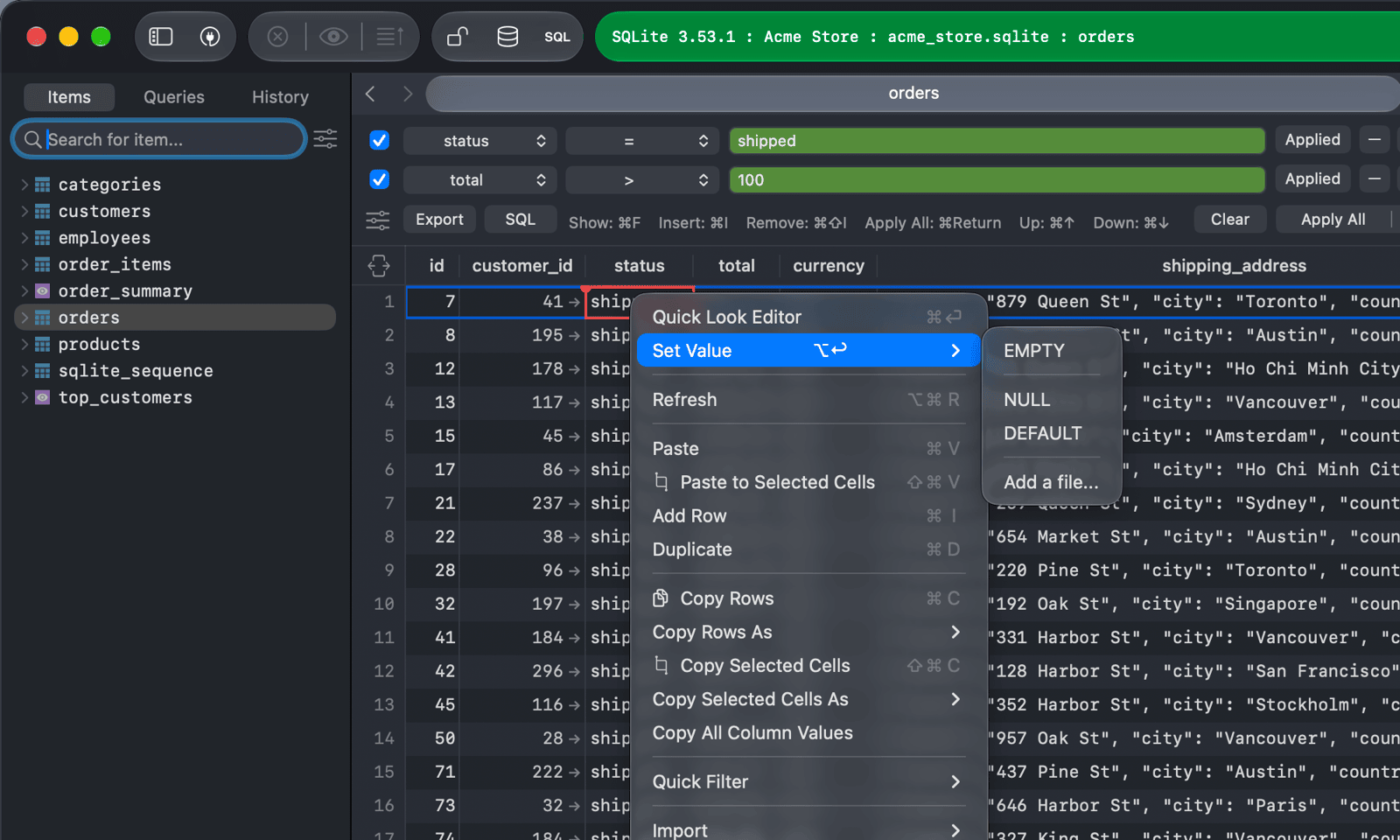Click the lock icon in toolbar
Image resolution: width=1400 pixels, height=840 pixels.
pos(458,37)
